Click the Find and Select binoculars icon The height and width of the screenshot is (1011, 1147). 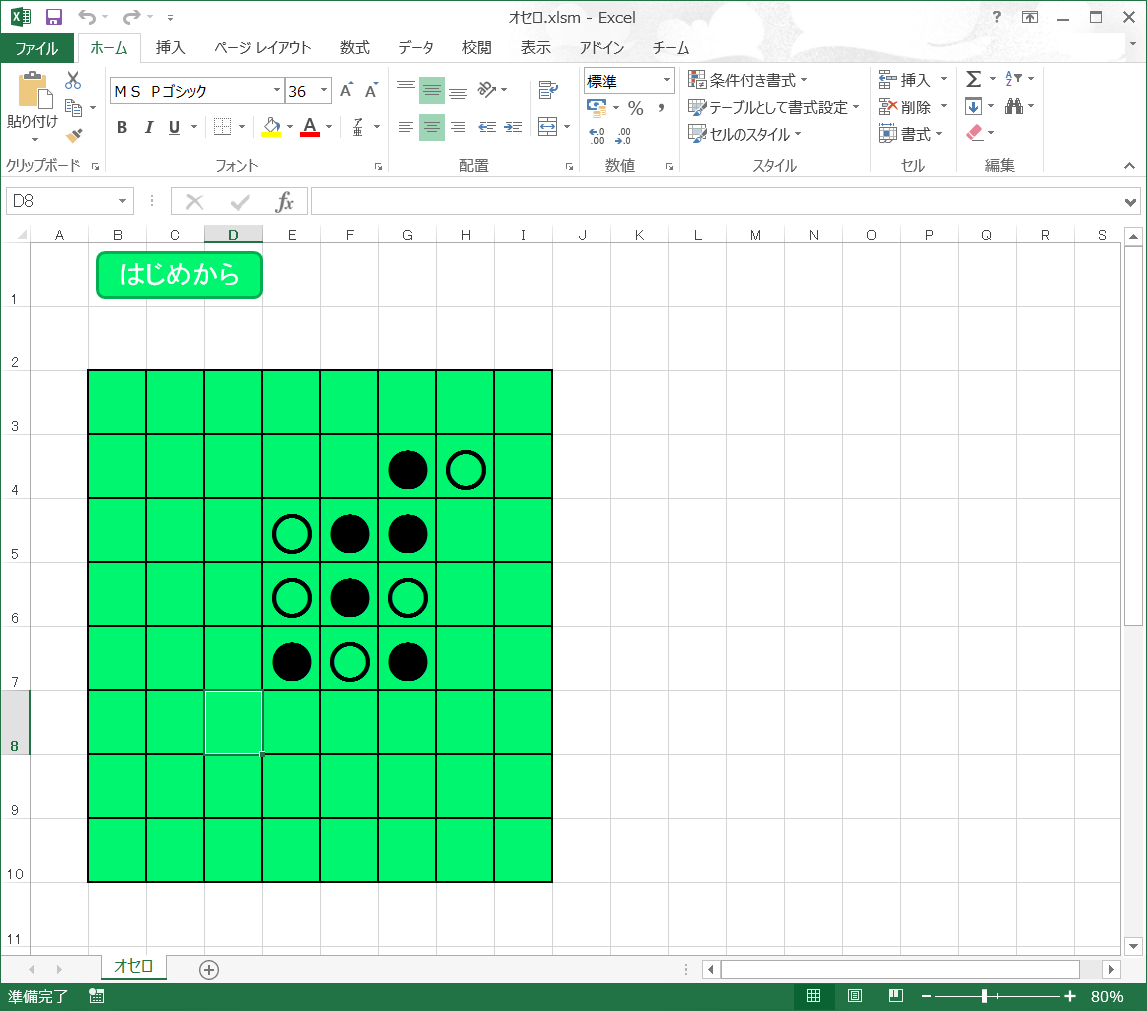(1013, 106)
